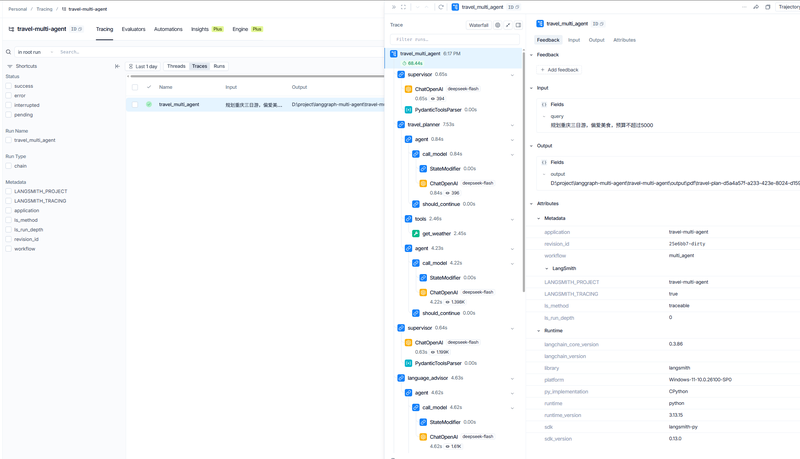Tick the success status checkbox
This screenshot has width=800, height=459.
coord(9,86)
